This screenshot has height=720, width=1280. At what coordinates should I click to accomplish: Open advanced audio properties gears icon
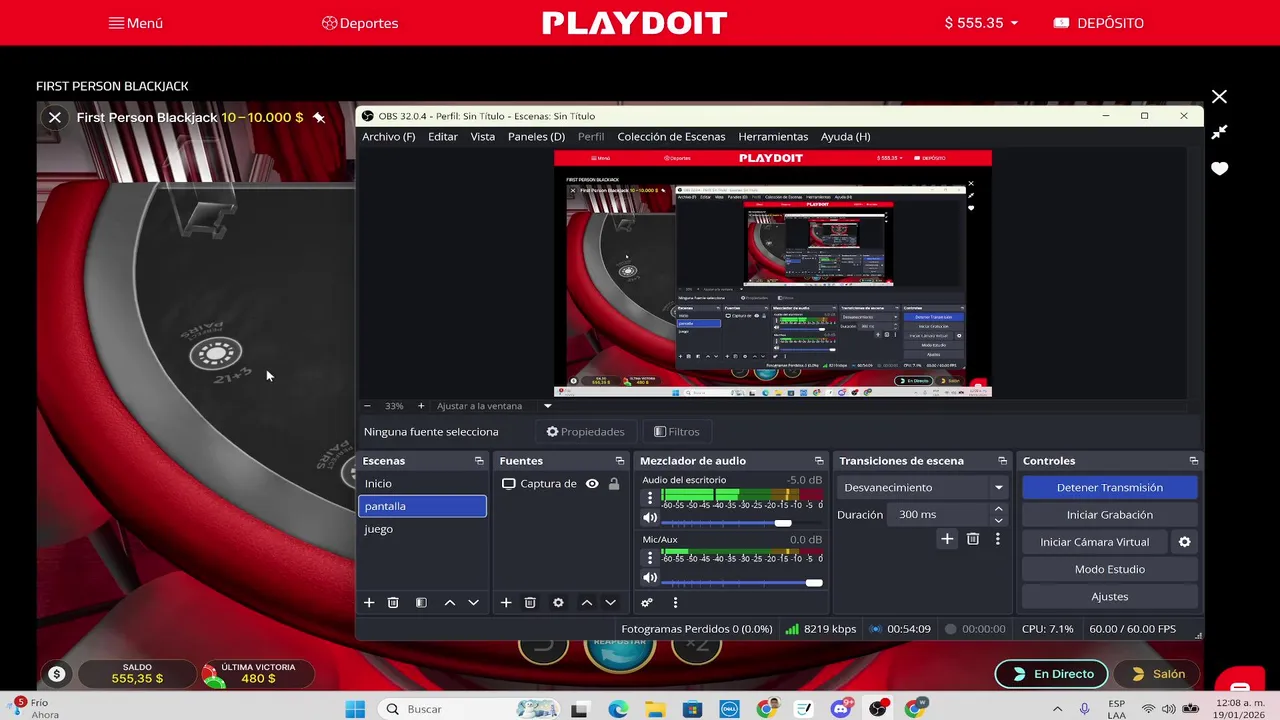coord(647,603)
